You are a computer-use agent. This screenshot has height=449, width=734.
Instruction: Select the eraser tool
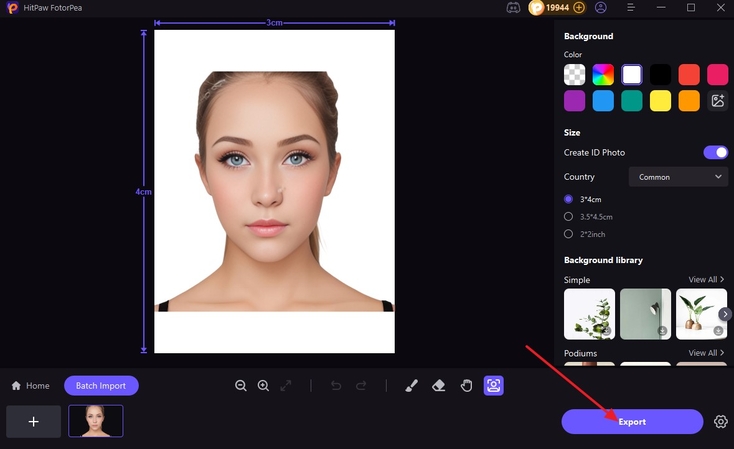tap(439, 386)
